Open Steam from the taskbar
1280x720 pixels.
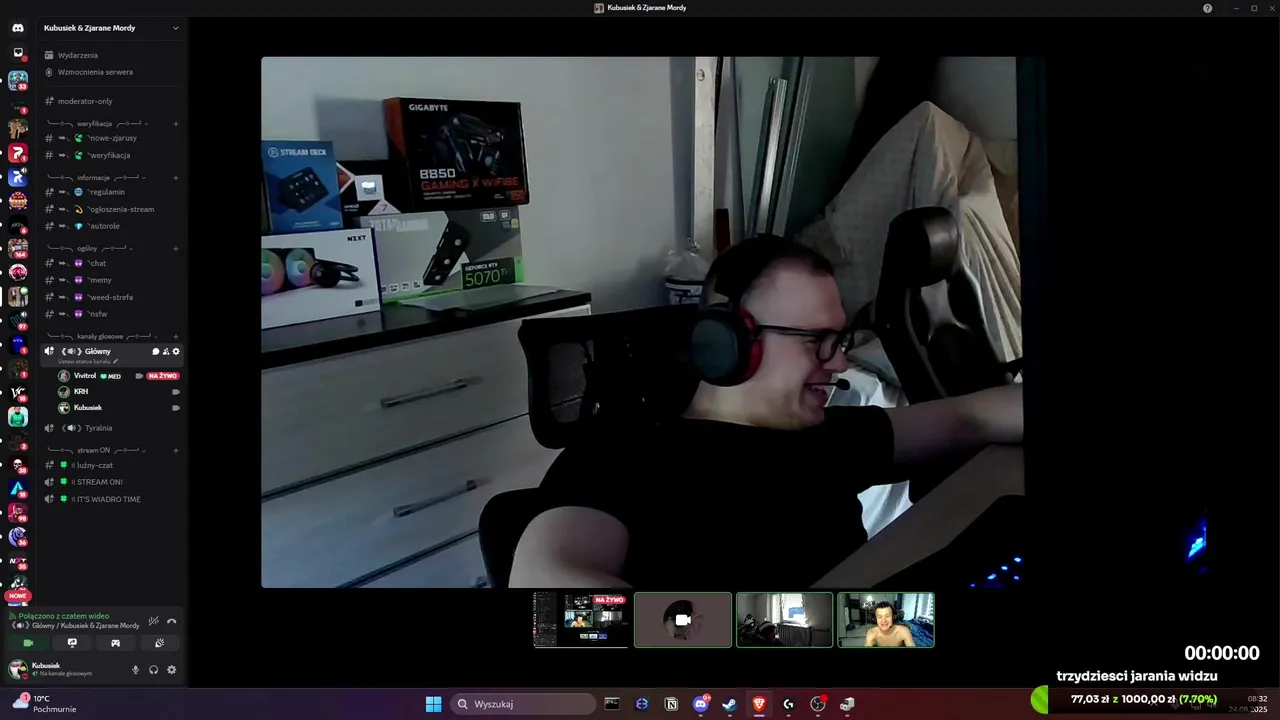729,704
